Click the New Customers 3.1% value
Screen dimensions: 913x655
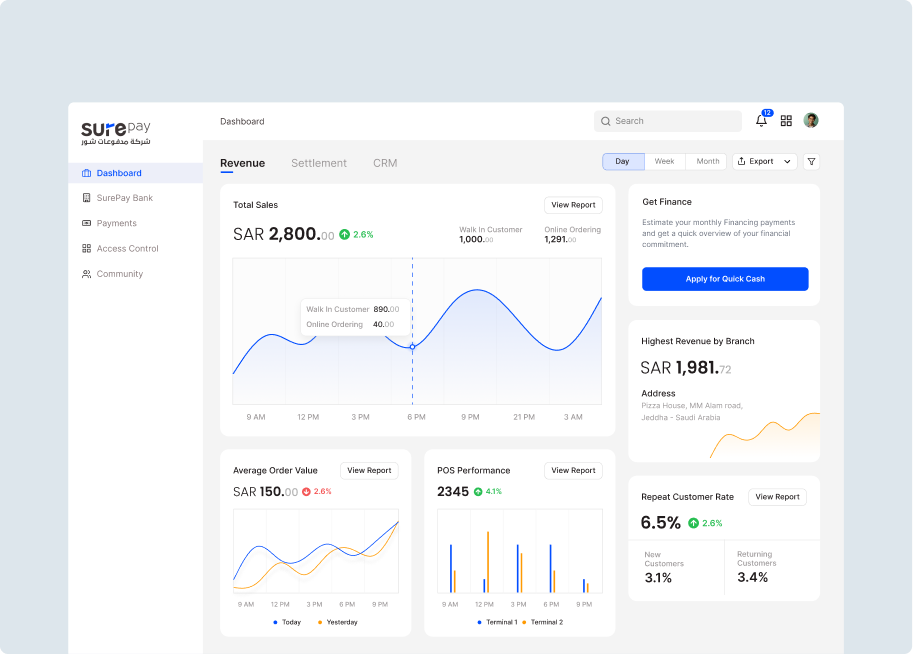[x=658, y=578]
